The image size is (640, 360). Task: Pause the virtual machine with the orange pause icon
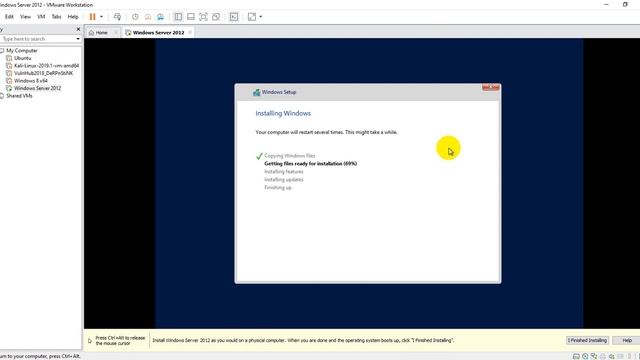click(x=93, y=17)
